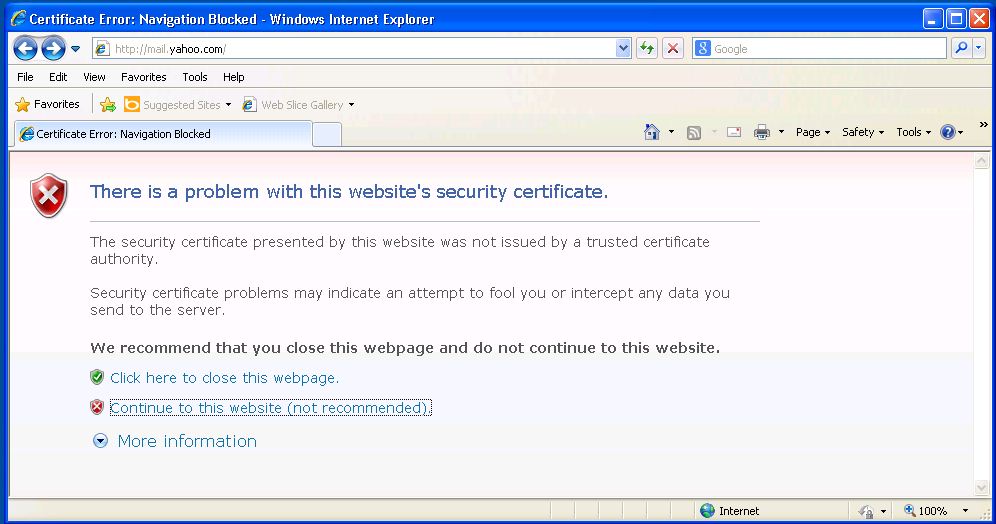
Task: Click the Forward navigation arrow button
Action: tap(53, 48)
